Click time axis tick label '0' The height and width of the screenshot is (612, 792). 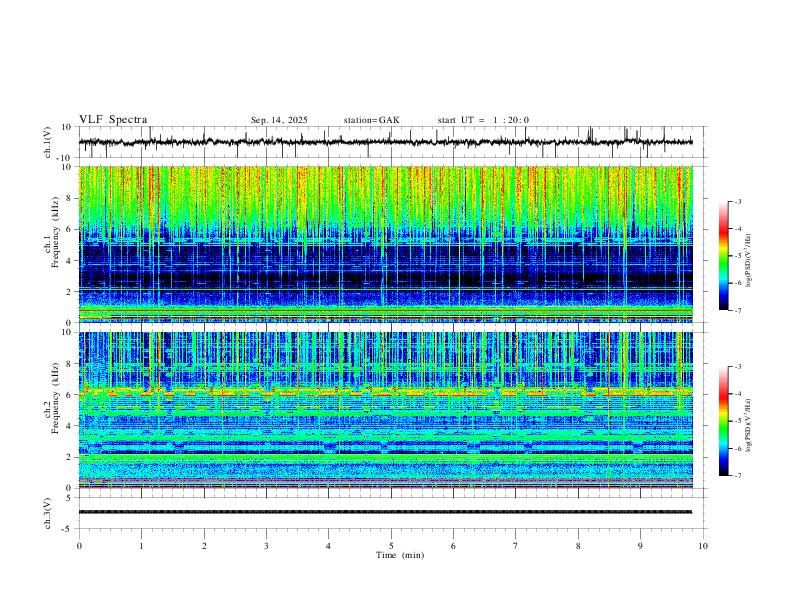pos(79,546)
